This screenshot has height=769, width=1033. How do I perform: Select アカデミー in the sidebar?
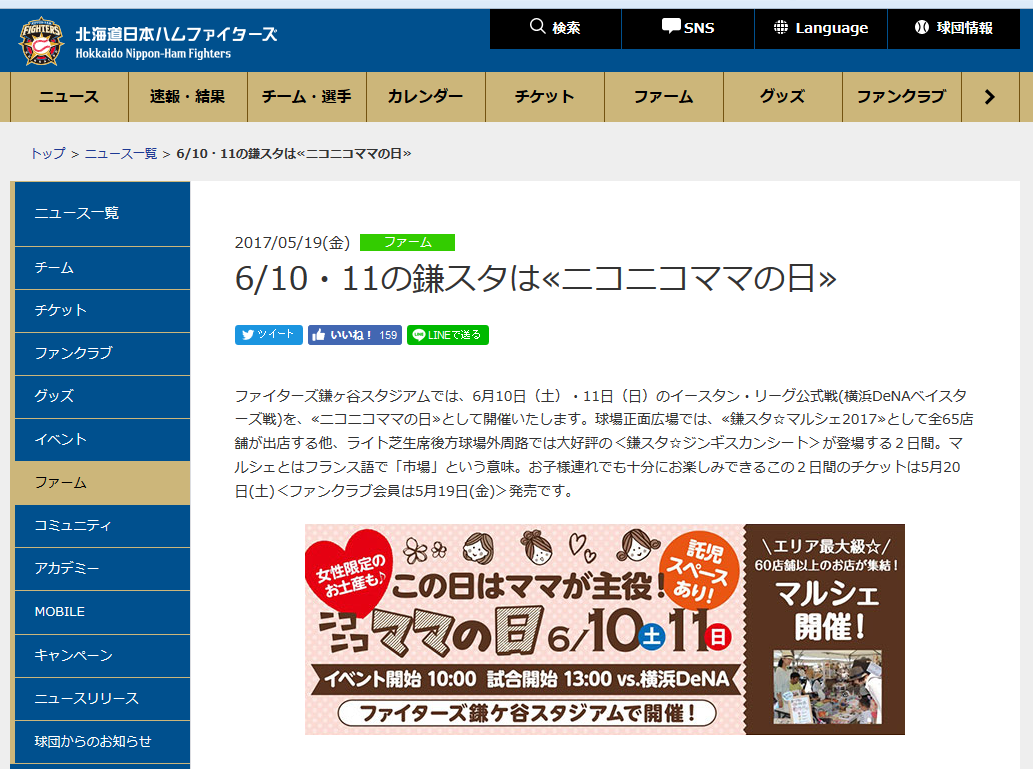pos(102,569)
